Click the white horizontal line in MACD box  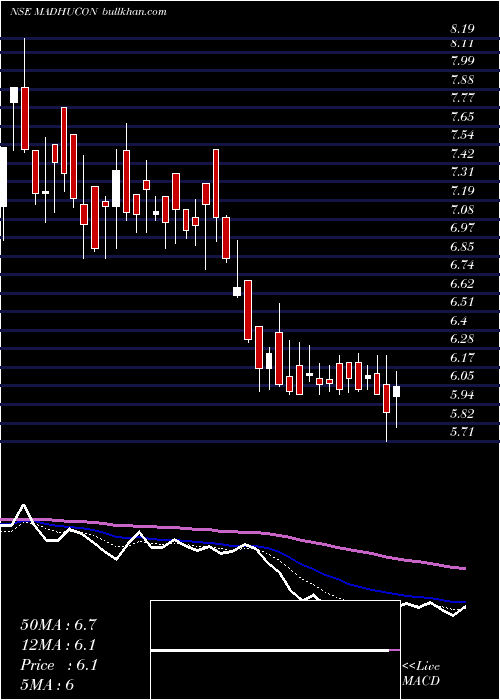pyautogui.click(x=270, y=651)
